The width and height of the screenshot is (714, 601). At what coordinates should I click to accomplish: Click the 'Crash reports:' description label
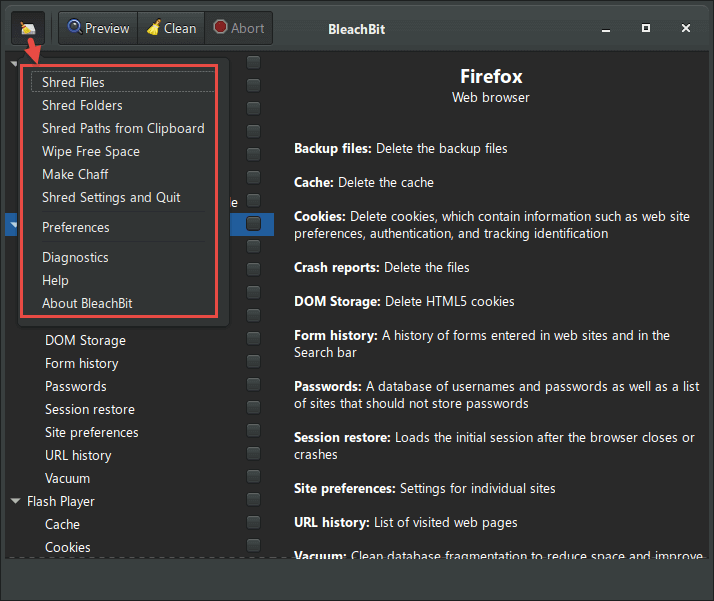(x=337, y=267)
